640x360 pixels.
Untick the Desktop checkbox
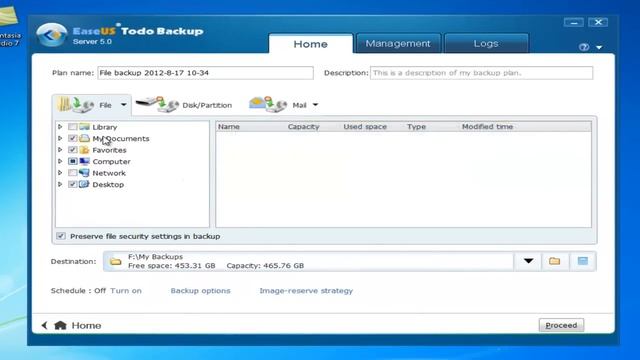tap(72, 184)
